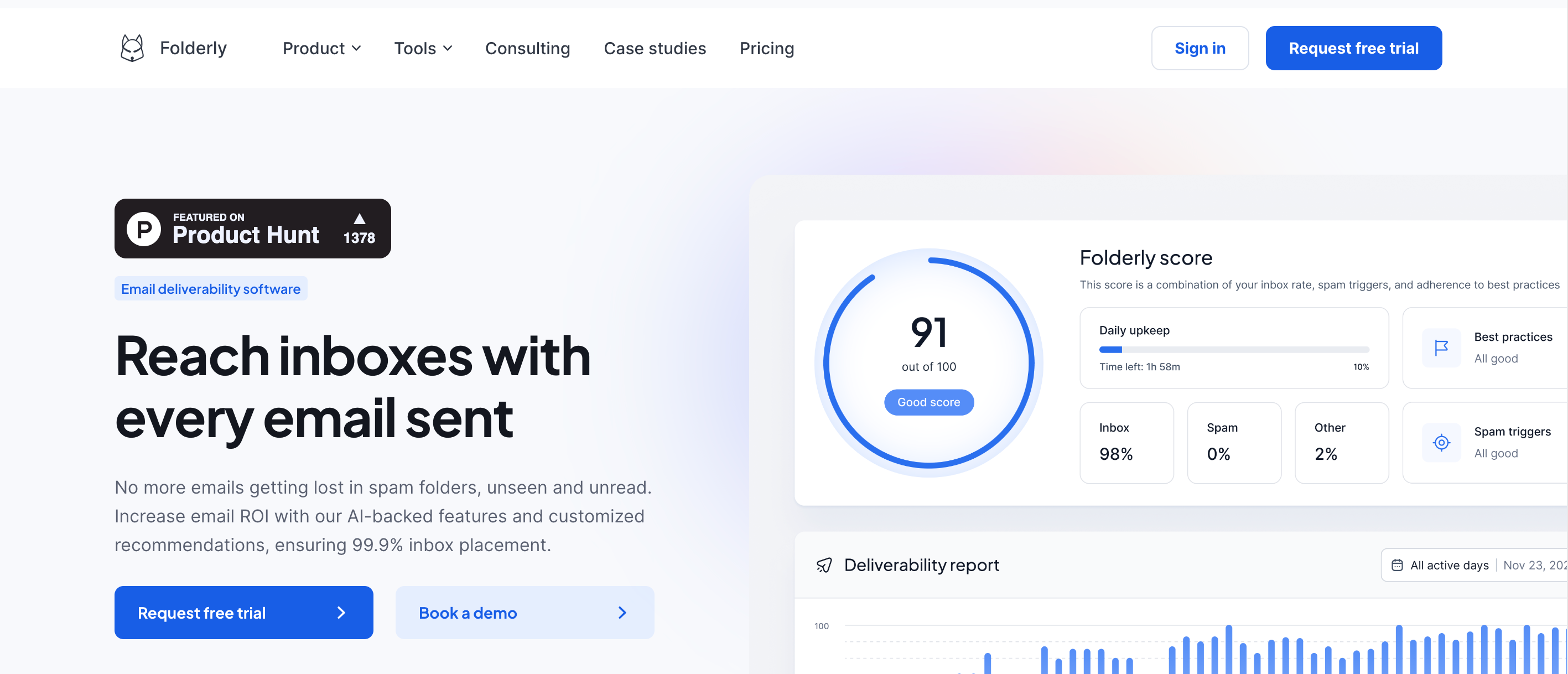Expand the Product dropdown menu
1568x674 pixels.
(x=321, y=48)
